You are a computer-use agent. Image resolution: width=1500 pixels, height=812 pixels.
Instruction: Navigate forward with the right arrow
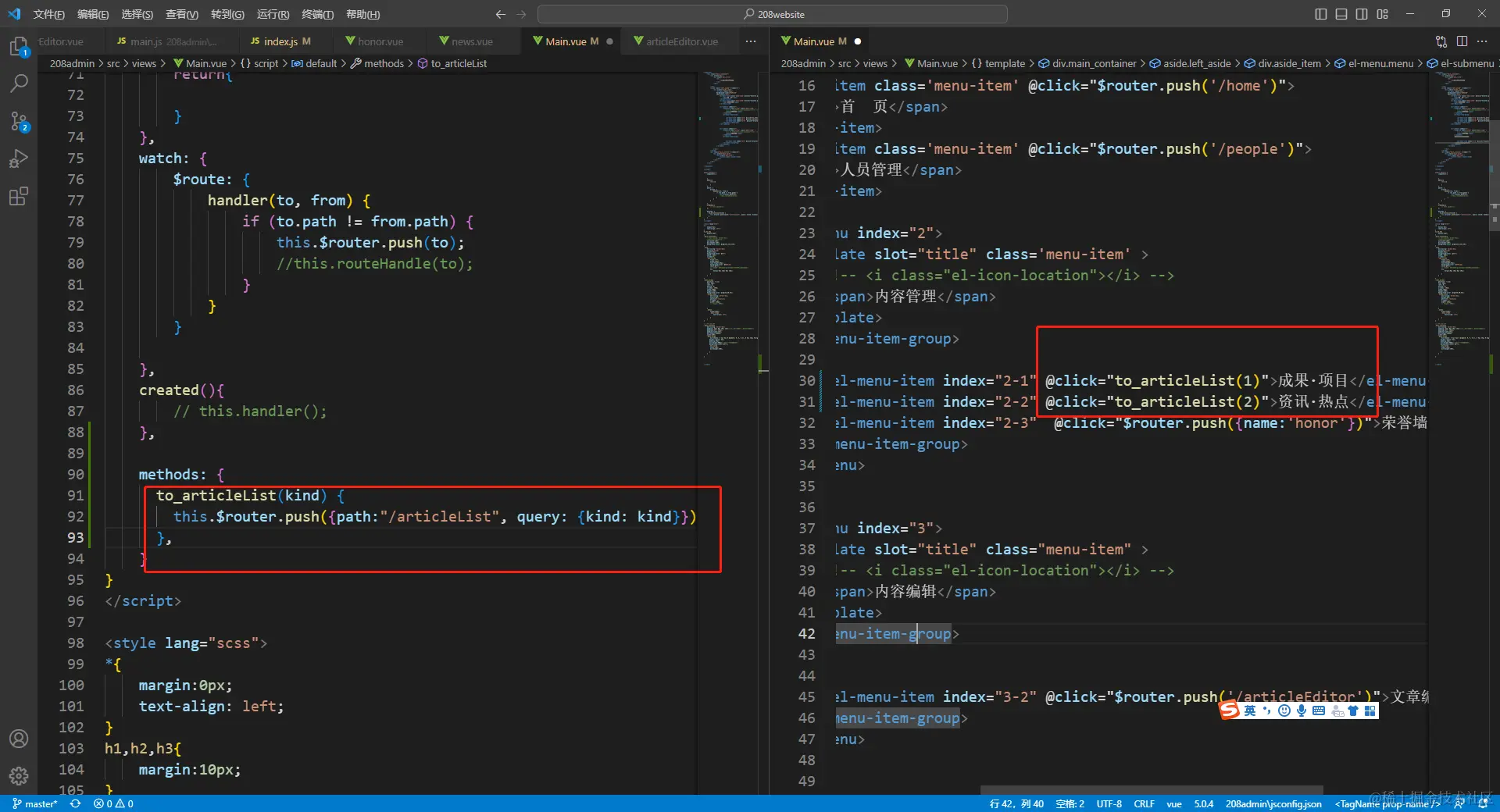click(521, 14)
